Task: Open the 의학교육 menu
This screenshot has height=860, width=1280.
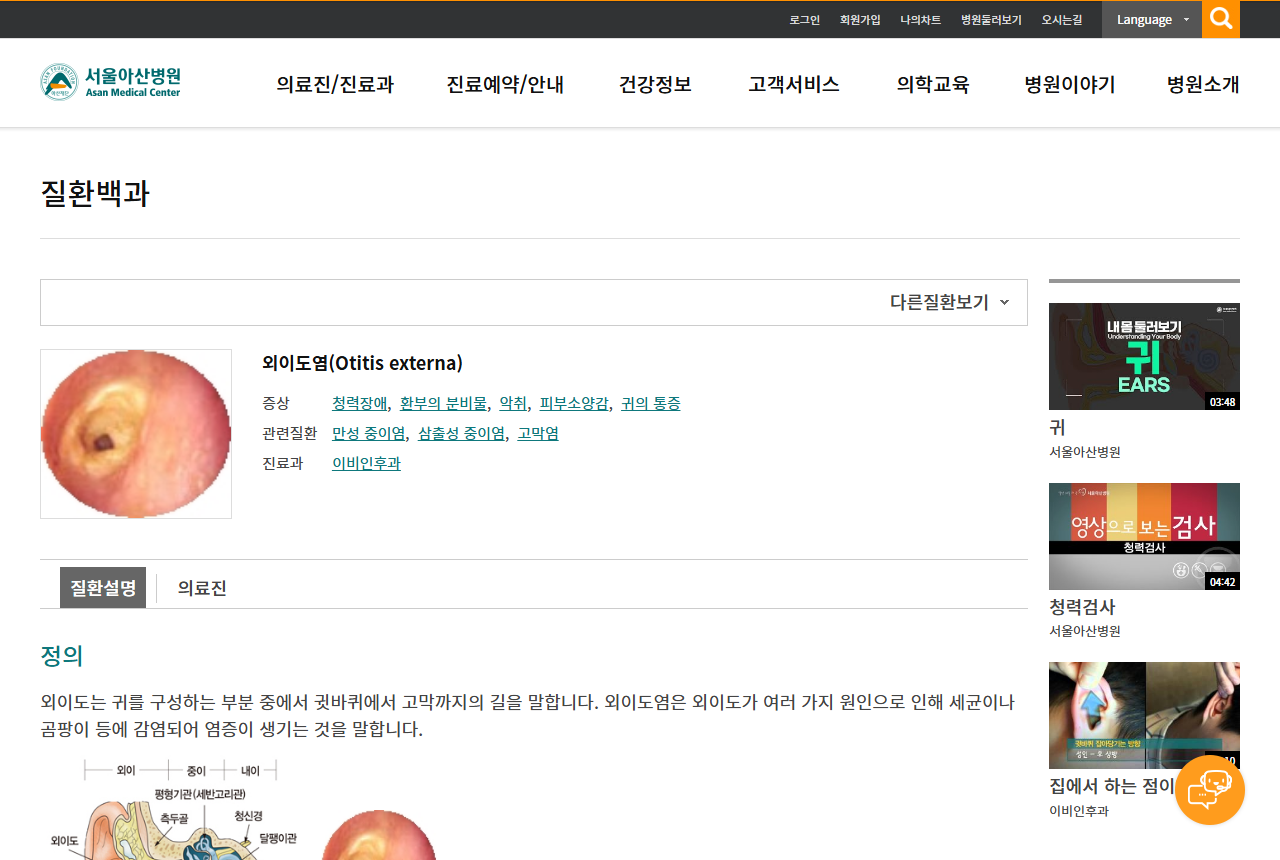Action: pos(933,84)
